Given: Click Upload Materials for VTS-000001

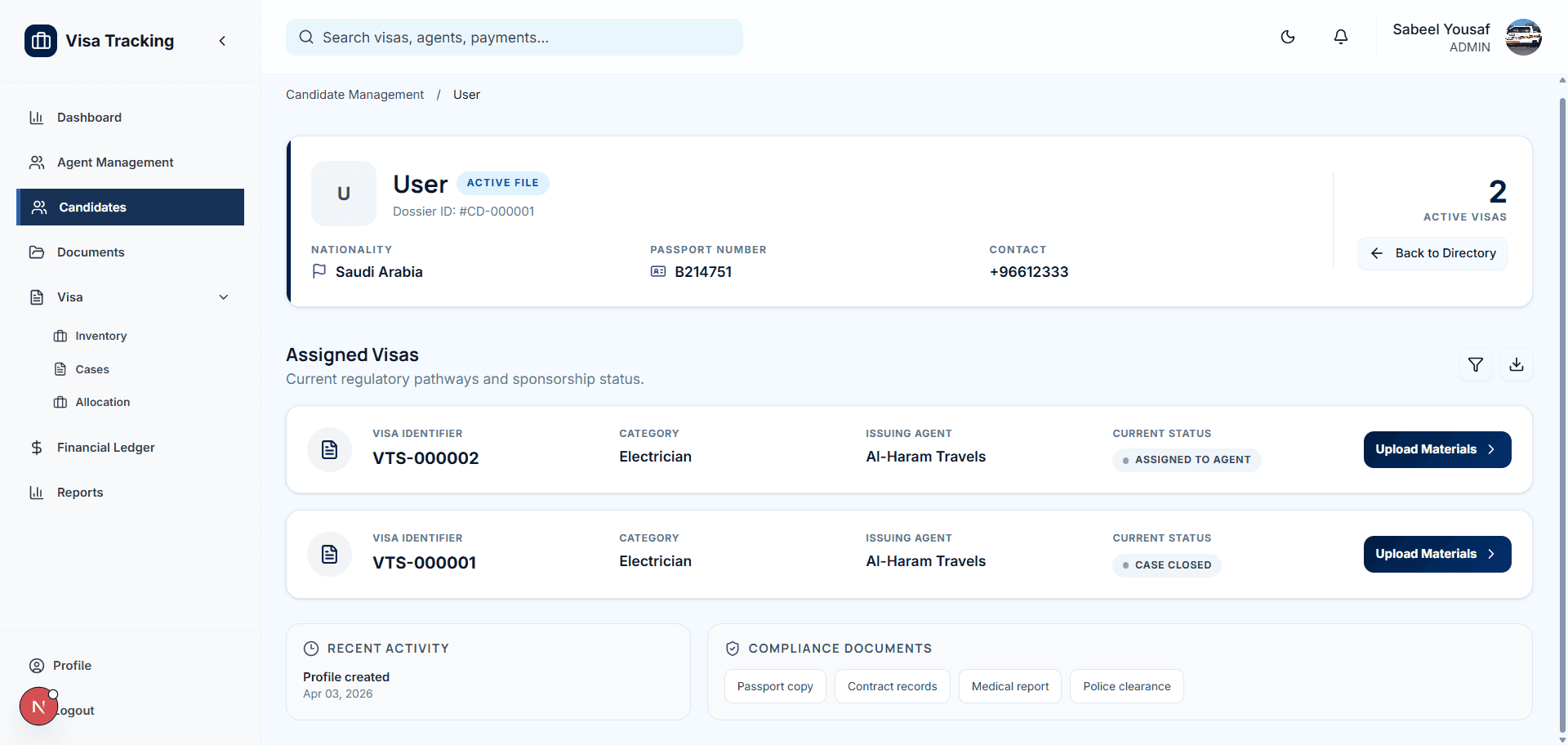Looking at the screenshot, I should (1437, 554).
